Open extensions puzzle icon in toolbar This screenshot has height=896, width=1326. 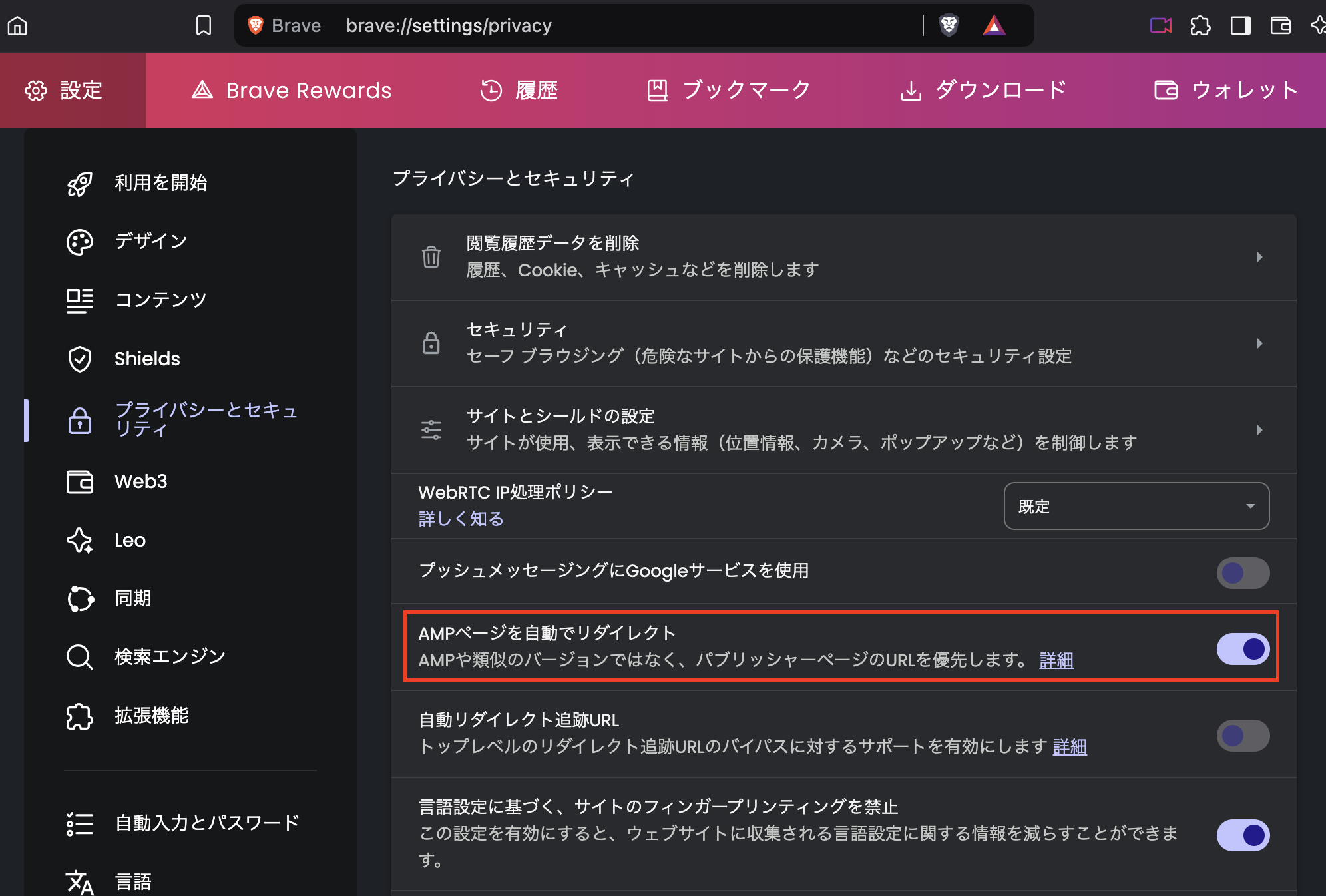pos(1200,26)
